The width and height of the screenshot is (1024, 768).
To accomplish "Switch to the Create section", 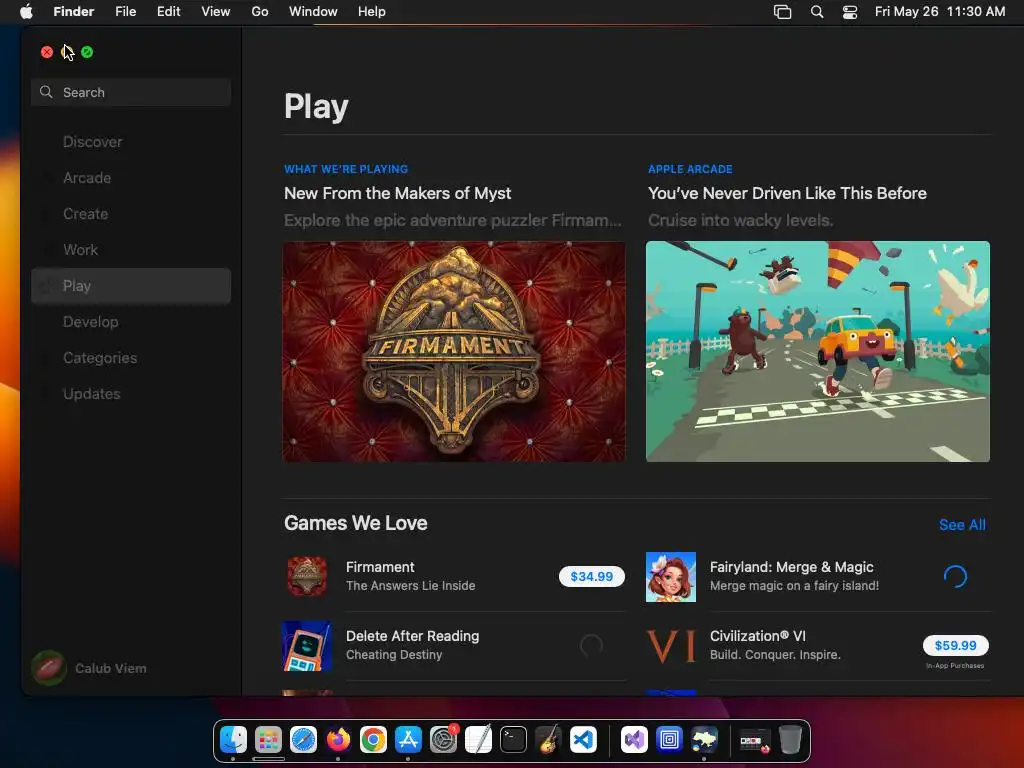I will 131,214.
